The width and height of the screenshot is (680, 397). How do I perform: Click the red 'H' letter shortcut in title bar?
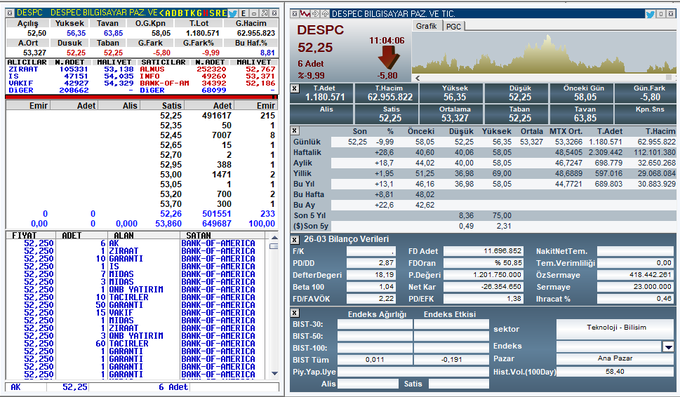click(x=205, y=13)
